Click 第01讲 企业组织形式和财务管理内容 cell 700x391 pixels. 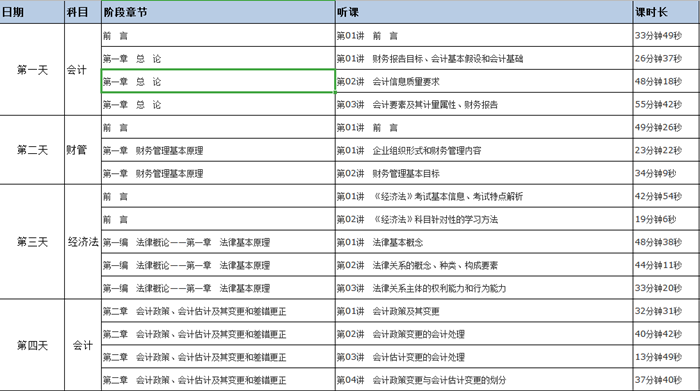(484, 150)
